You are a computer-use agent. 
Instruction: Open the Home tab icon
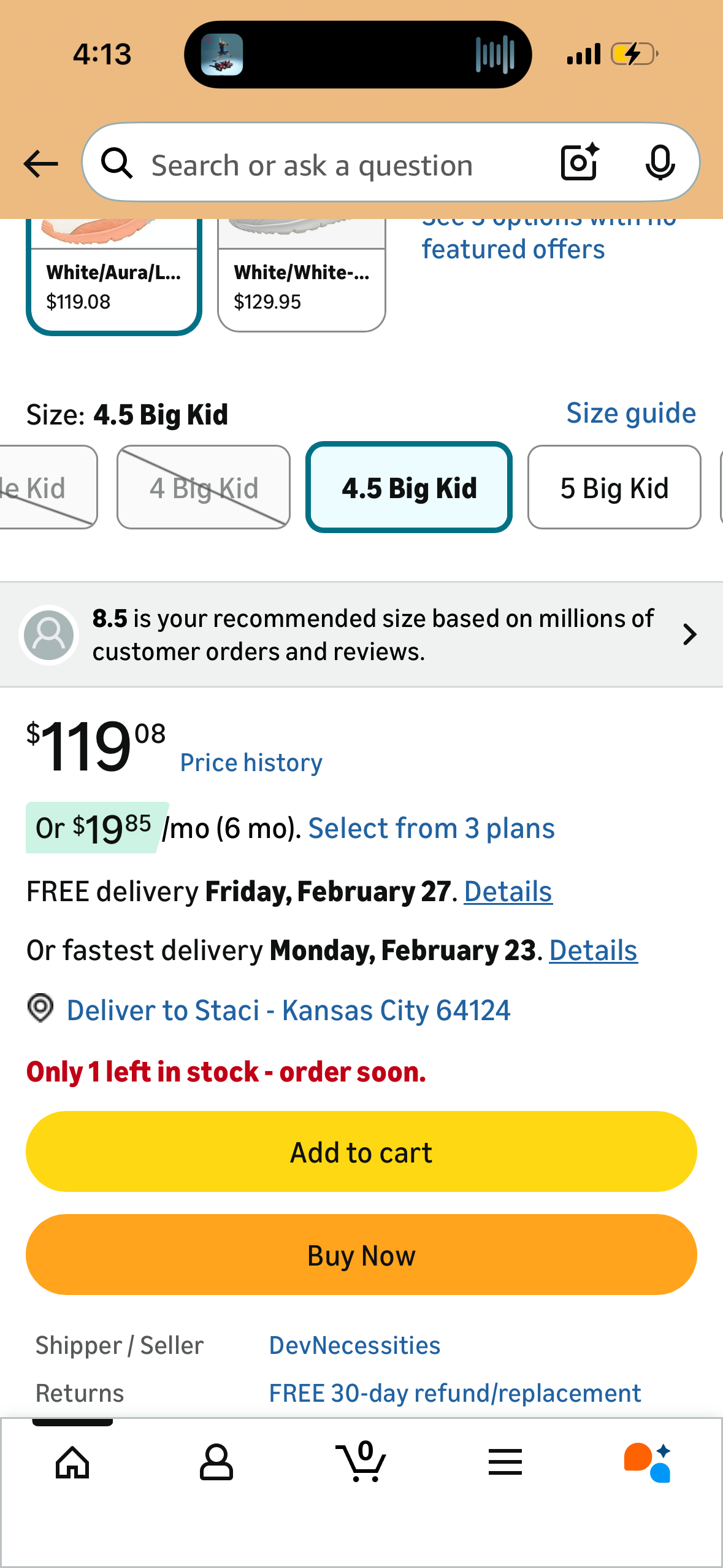click(72, 1462)
